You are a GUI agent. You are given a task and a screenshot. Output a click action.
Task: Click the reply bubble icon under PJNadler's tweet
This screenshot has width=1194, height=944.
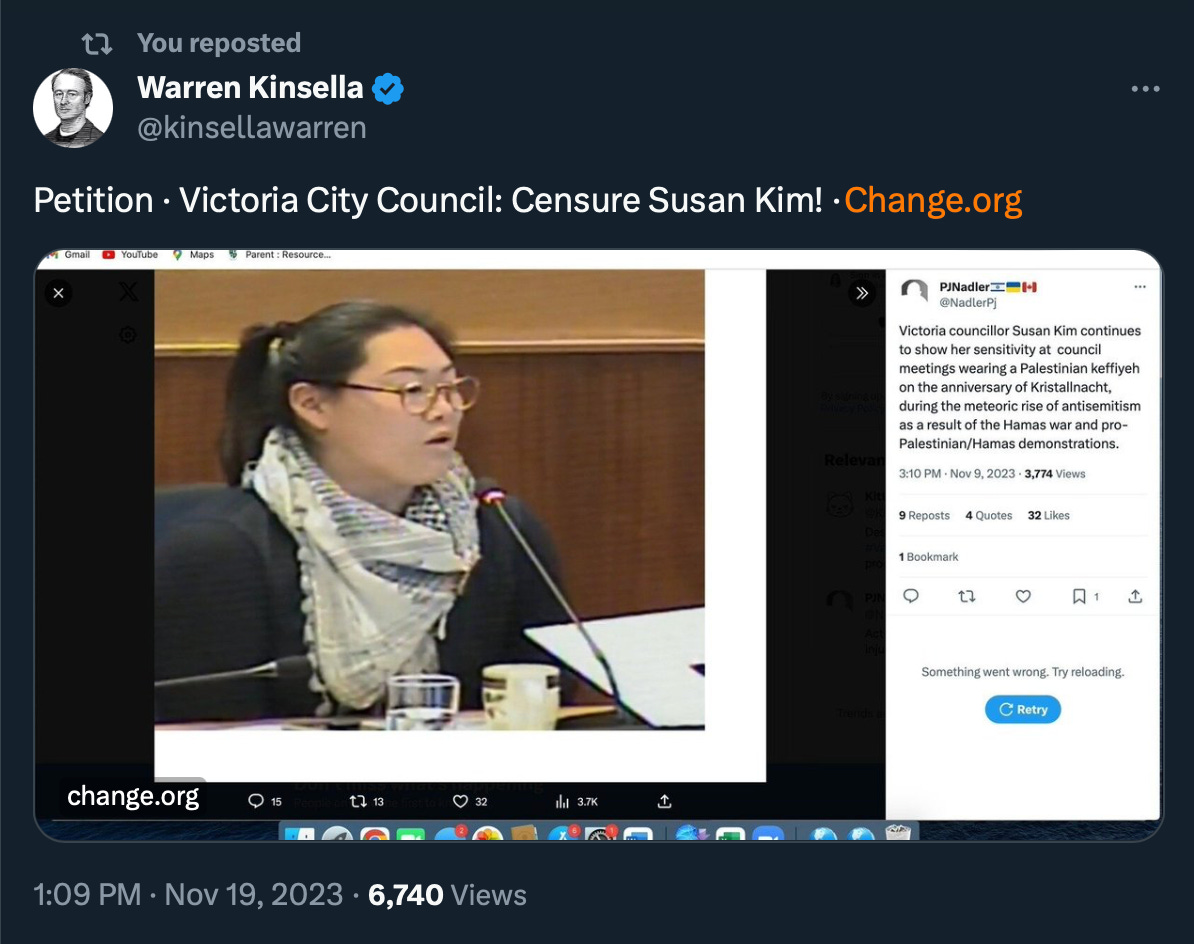(x=911, y=596)
